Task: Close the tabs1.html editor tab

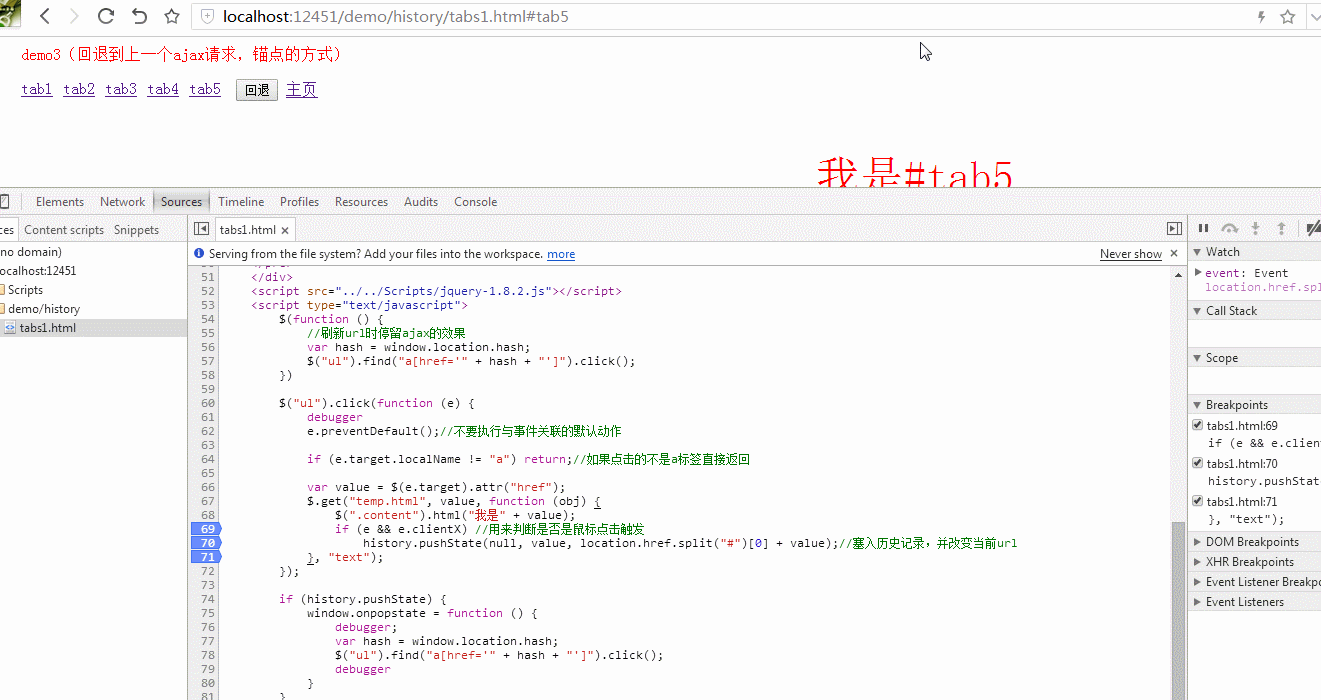Action: point(285,230)
